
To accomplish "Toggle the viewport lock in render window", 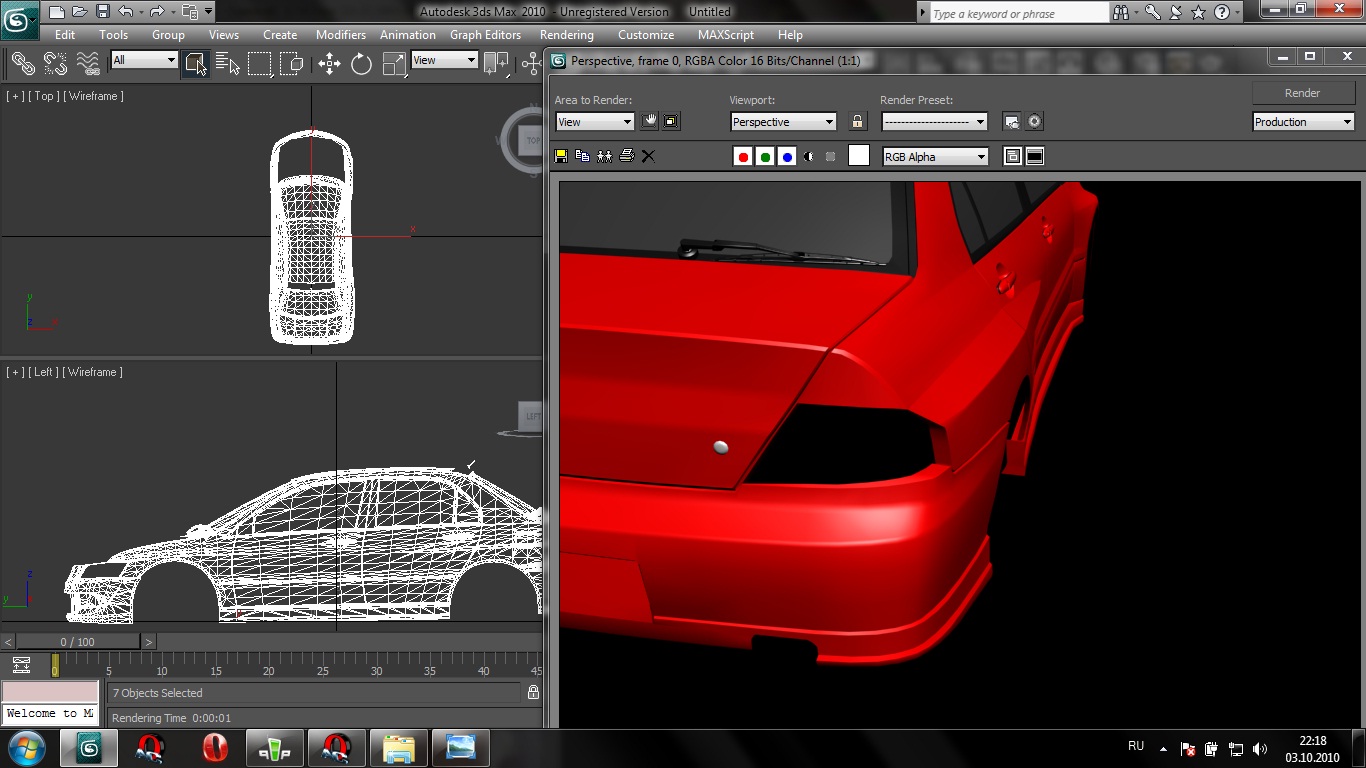I will pyautogui.click(x=857, y=121).
